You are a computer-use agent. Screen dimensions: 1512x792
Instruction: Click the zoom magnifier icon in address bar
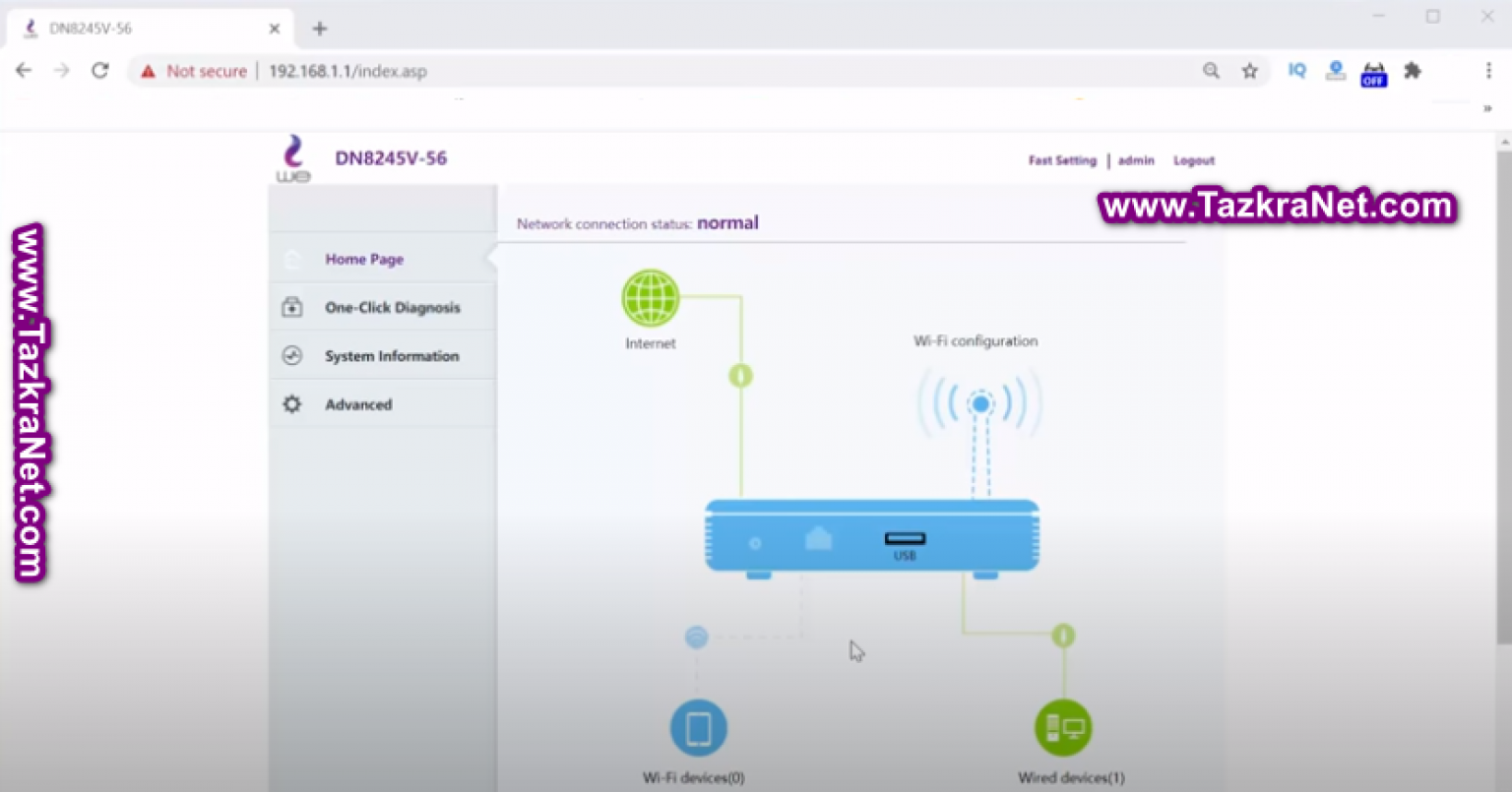point(1211,71)
